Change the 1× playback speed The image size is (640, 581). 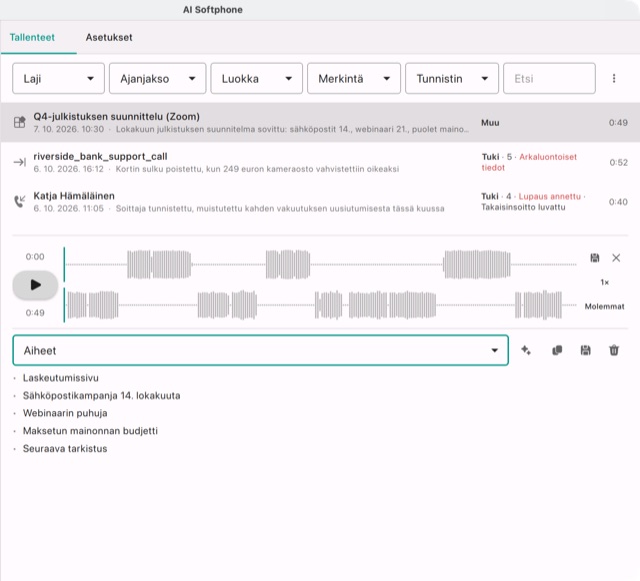(x=604, y=282)
